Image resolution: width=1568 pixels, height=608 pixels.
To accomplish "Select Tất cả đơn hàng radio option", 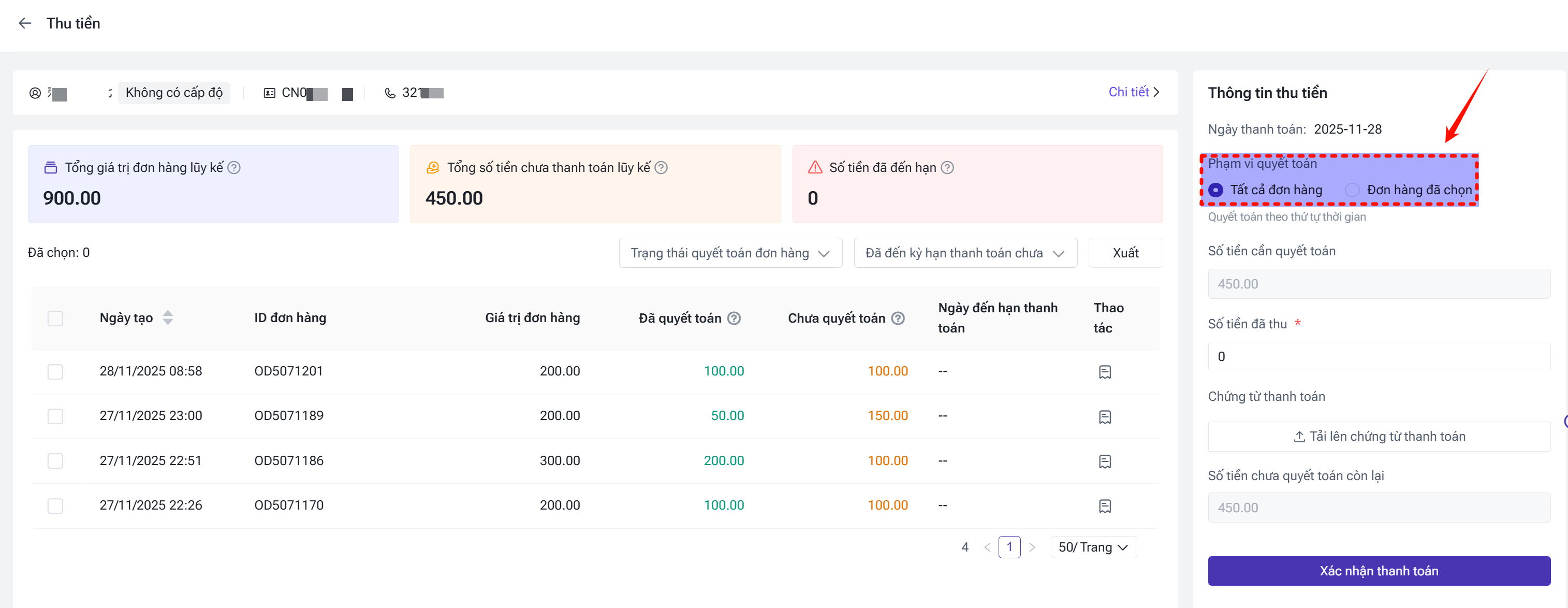I will pyautogui.click(x=1215, y=190).
